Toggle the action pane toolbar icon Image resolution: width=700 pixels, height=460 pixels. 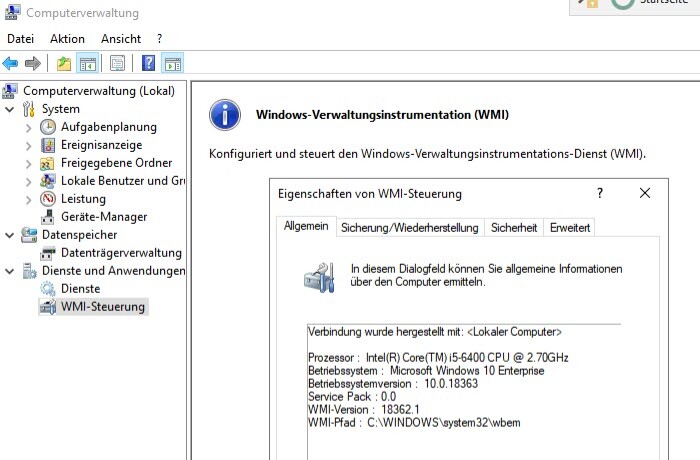(x=173, y=63)
